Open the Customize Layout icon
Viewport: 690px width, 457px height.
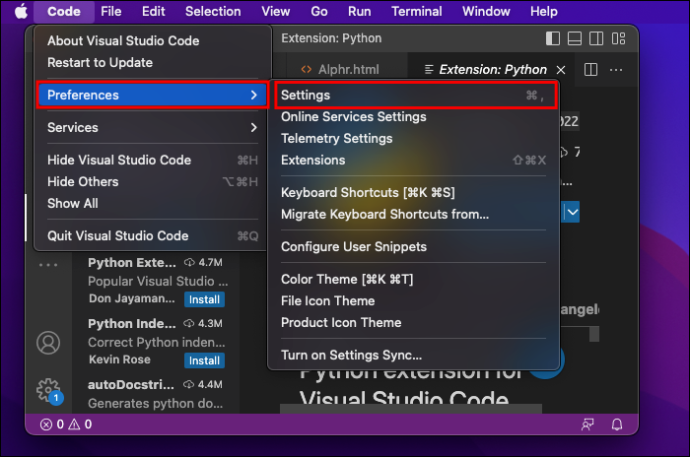tap(618, 38)
